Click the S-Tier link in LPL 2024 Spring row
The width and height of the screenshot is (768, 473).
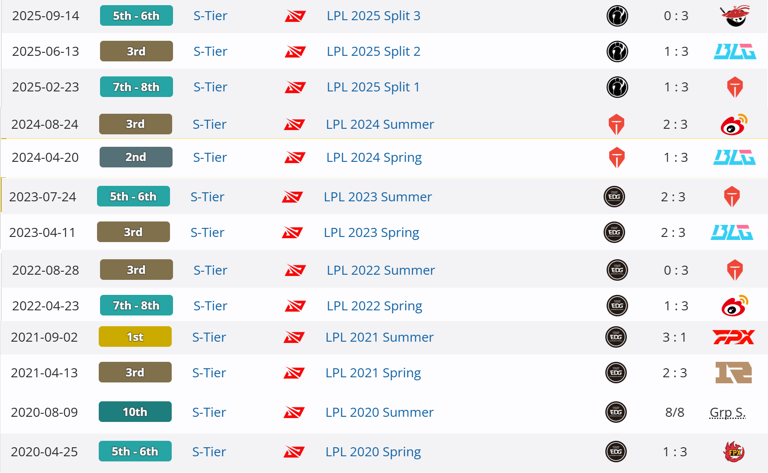tap(210, 158)
